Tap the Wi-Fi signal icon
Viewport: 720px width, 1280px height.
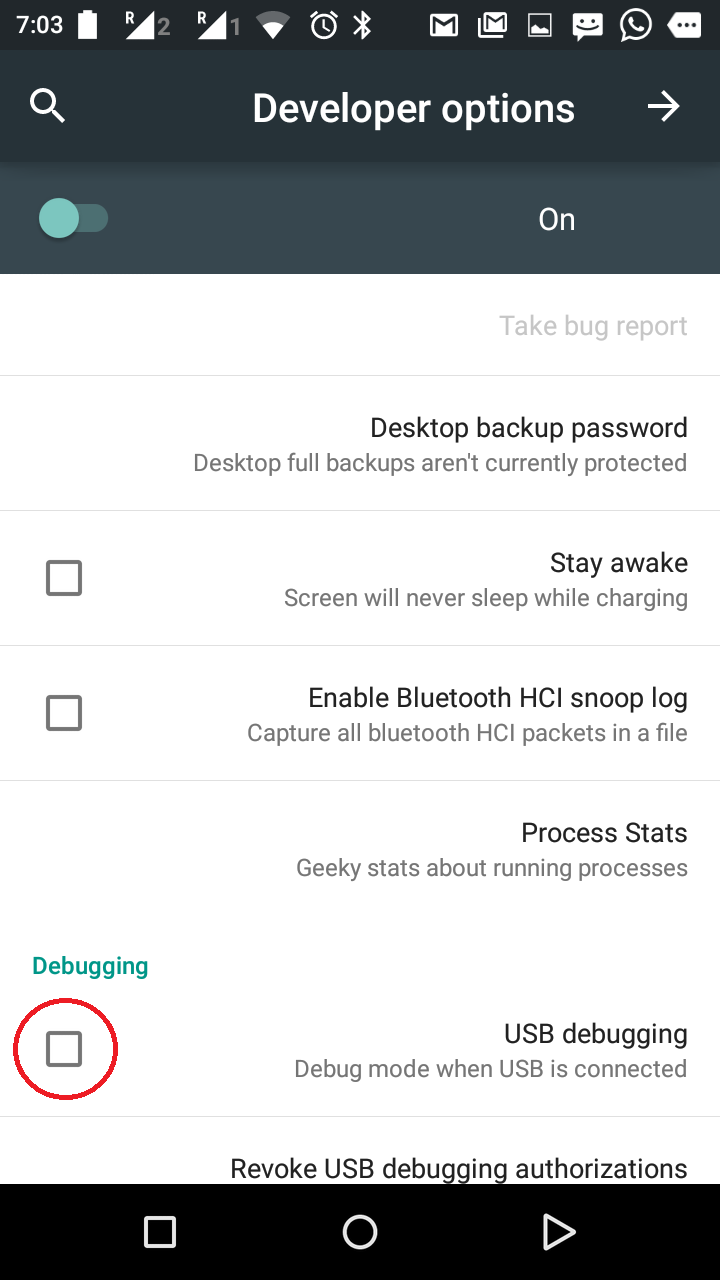tap(273, 26)
